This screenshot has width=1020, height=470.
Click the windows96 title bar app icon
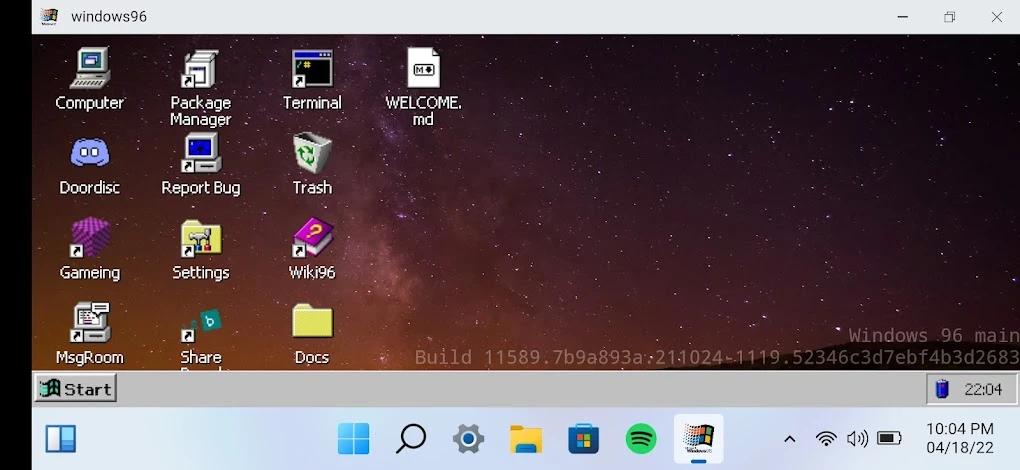tap(49, 17)
